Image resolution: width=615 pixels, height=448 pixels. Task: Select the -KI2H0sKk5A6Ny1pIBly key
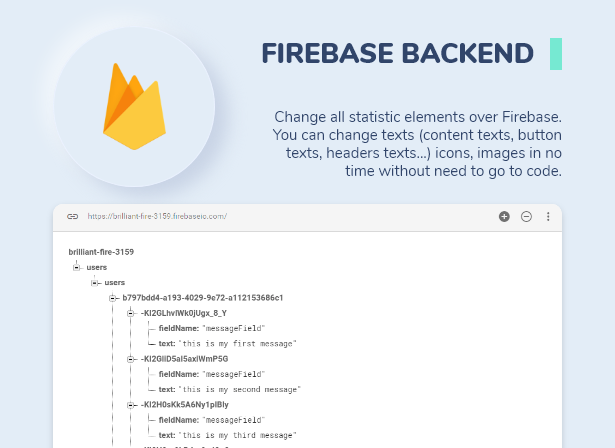pos(184,405)
